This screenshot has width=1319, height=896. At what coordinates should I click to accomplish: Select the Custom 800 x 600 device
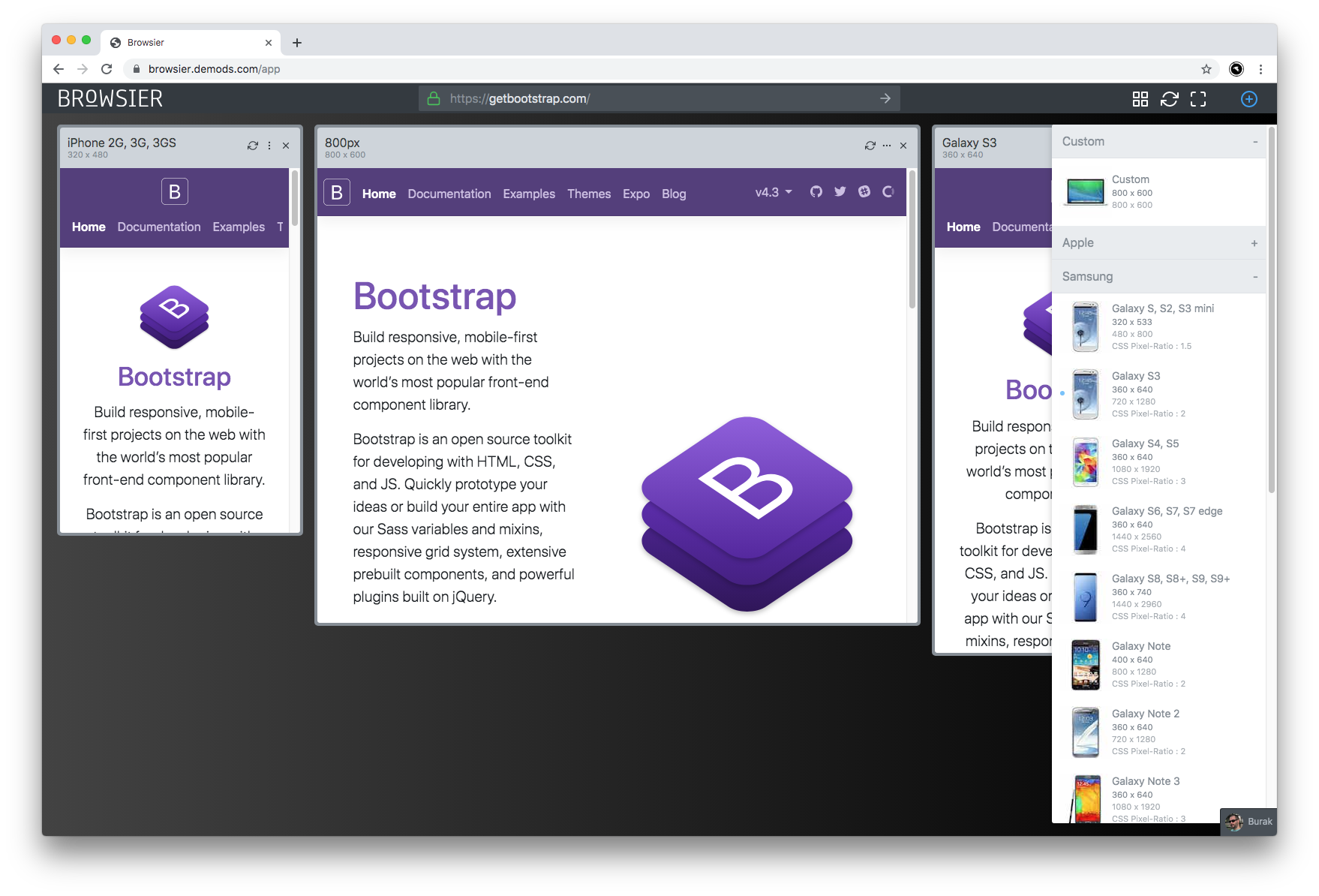click(x=1158, y=192)
